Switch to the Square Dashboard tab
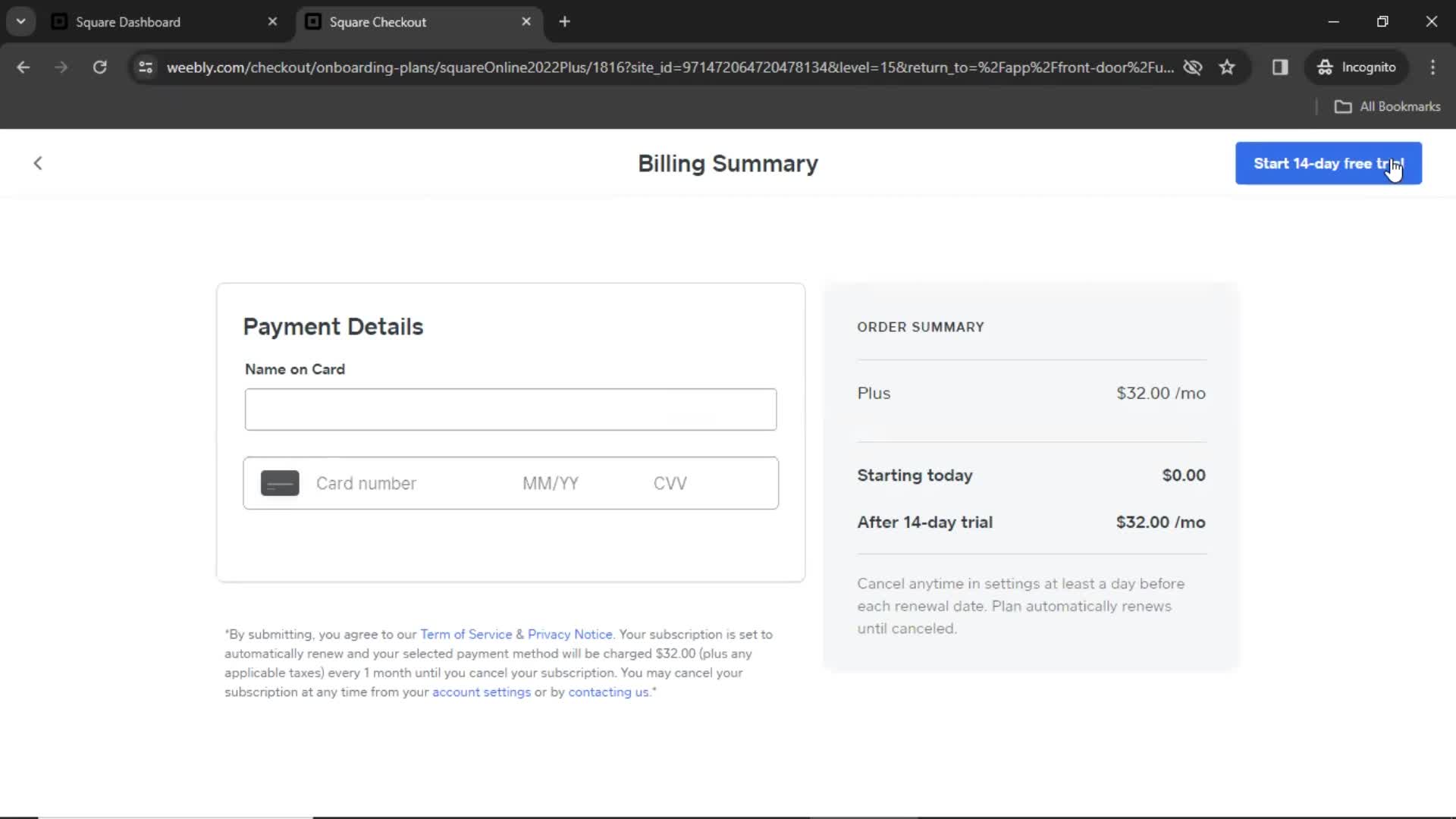Image resolution: width=1456 pixels, height=819 pixels. (x=165, y=22)
